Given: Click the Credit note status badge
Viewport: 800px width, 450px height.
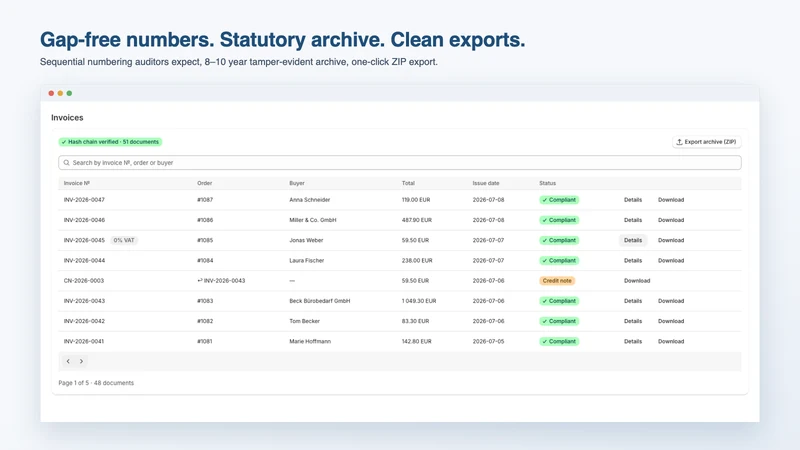Looking at the screenshot, I should (x=557, y=281).
